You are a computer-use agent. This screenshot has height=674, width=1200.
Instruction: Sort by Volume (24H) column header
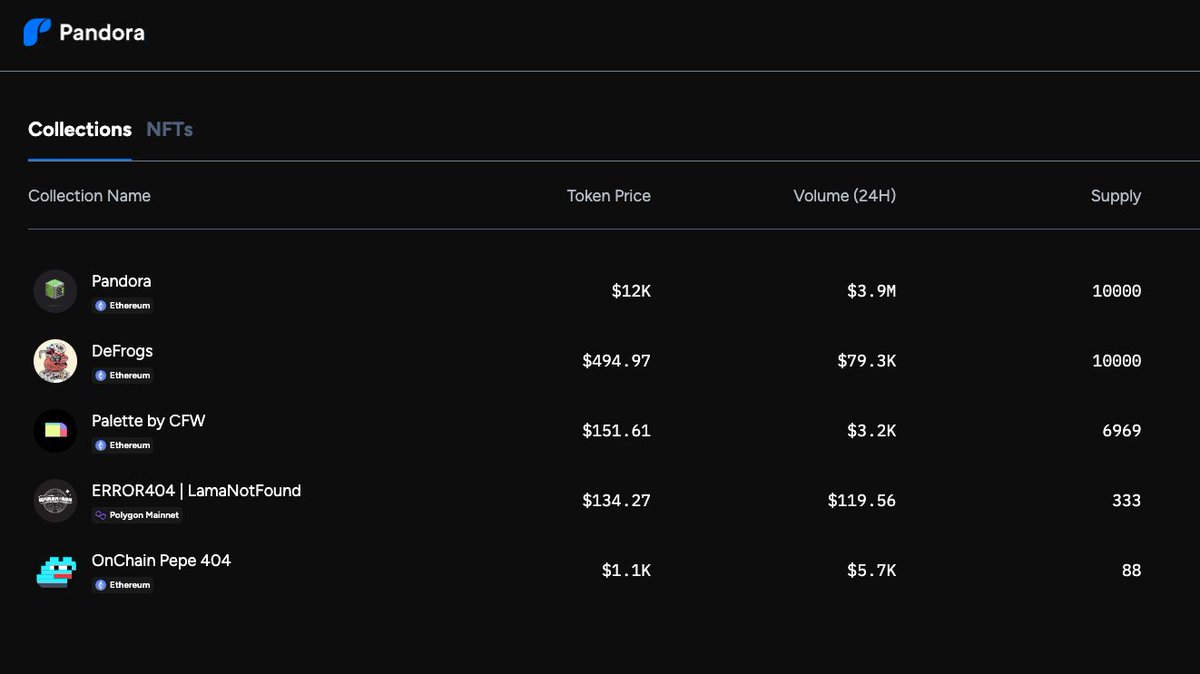pos(845,196)
